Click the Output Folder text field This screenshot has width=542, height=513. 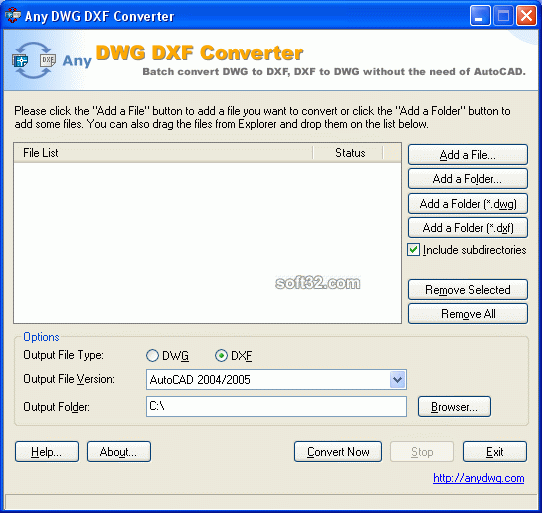point(276,407)
